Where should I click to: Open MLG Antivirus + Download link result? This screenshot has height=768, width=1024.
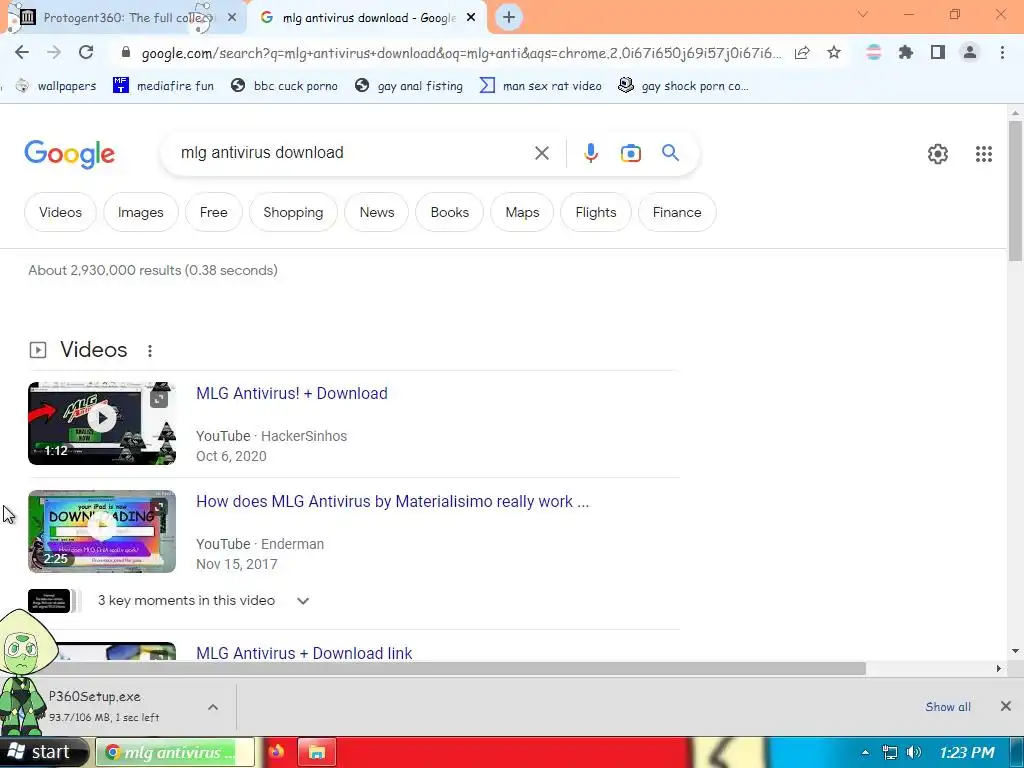point(304,652)
